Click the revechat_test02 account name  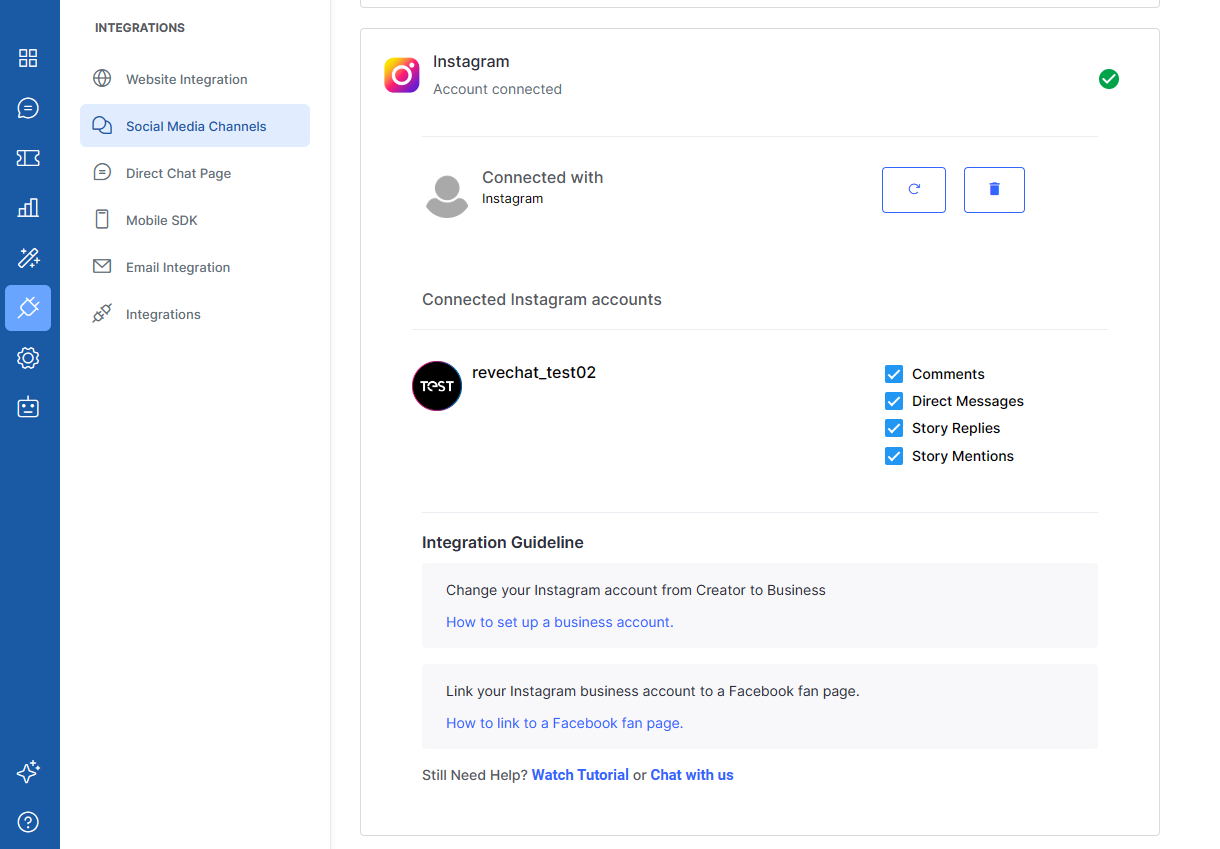pos(534,373)
